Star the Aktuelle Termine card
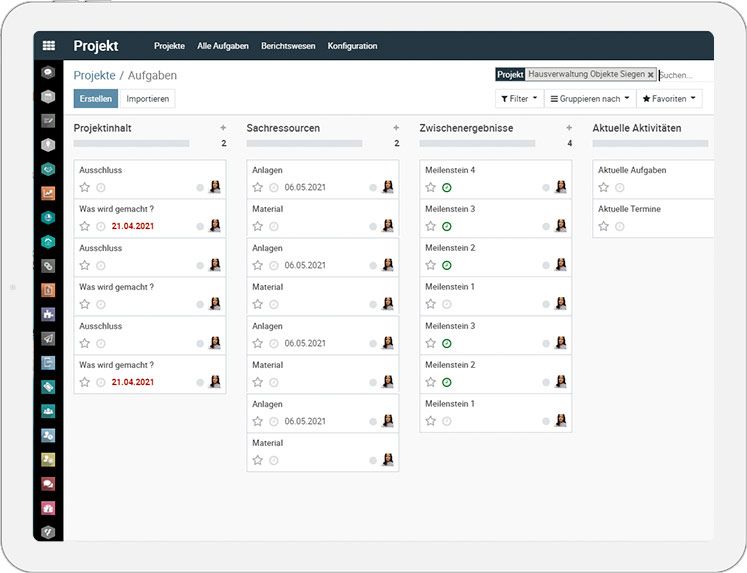 point(604,226)
